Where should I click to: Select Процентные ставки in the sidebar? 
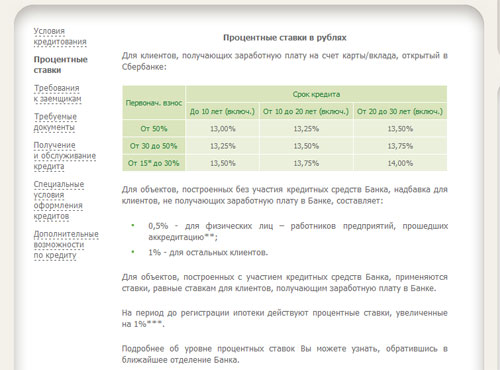click(60, 65)
